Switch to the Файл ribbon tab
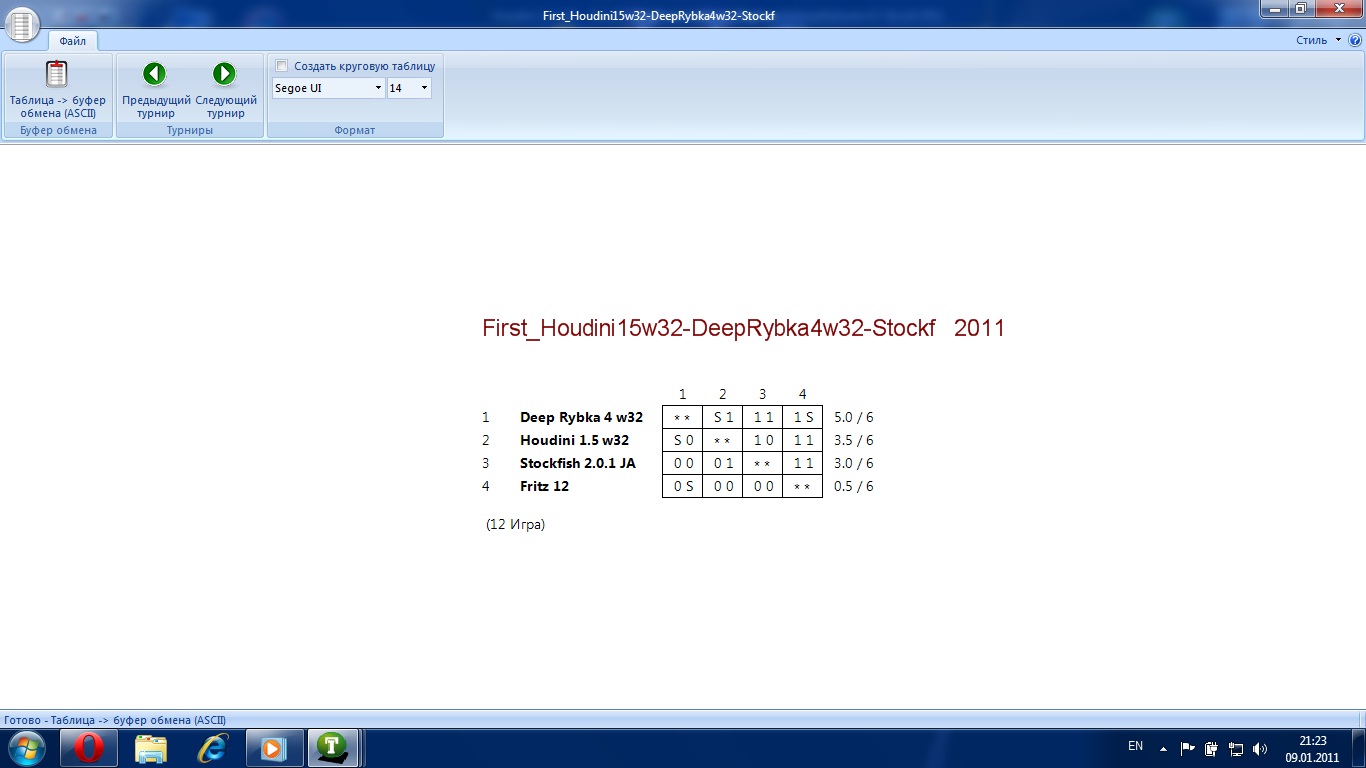 (72, 41)
